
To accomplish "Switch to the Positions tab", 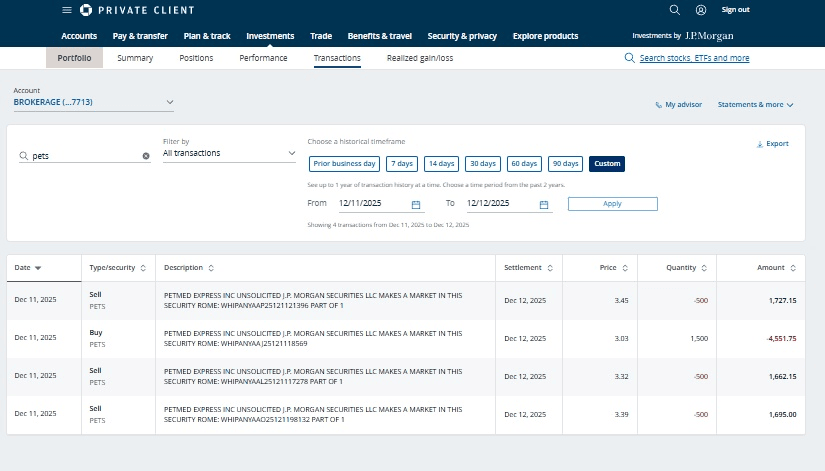I will (x=196, y=58).
